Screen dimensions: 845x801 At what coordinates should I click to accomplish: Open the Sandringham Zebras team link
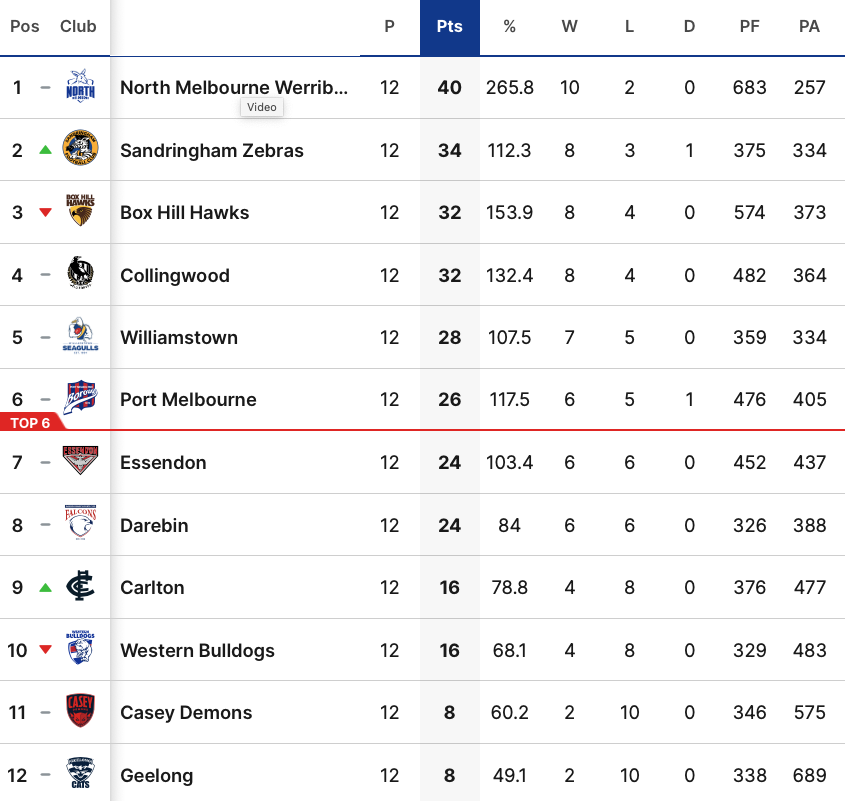[212, 150]
